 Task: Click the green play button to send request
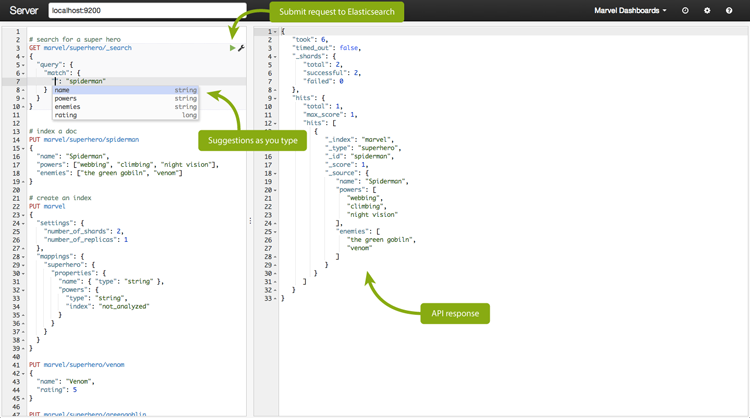coord(233,48)
